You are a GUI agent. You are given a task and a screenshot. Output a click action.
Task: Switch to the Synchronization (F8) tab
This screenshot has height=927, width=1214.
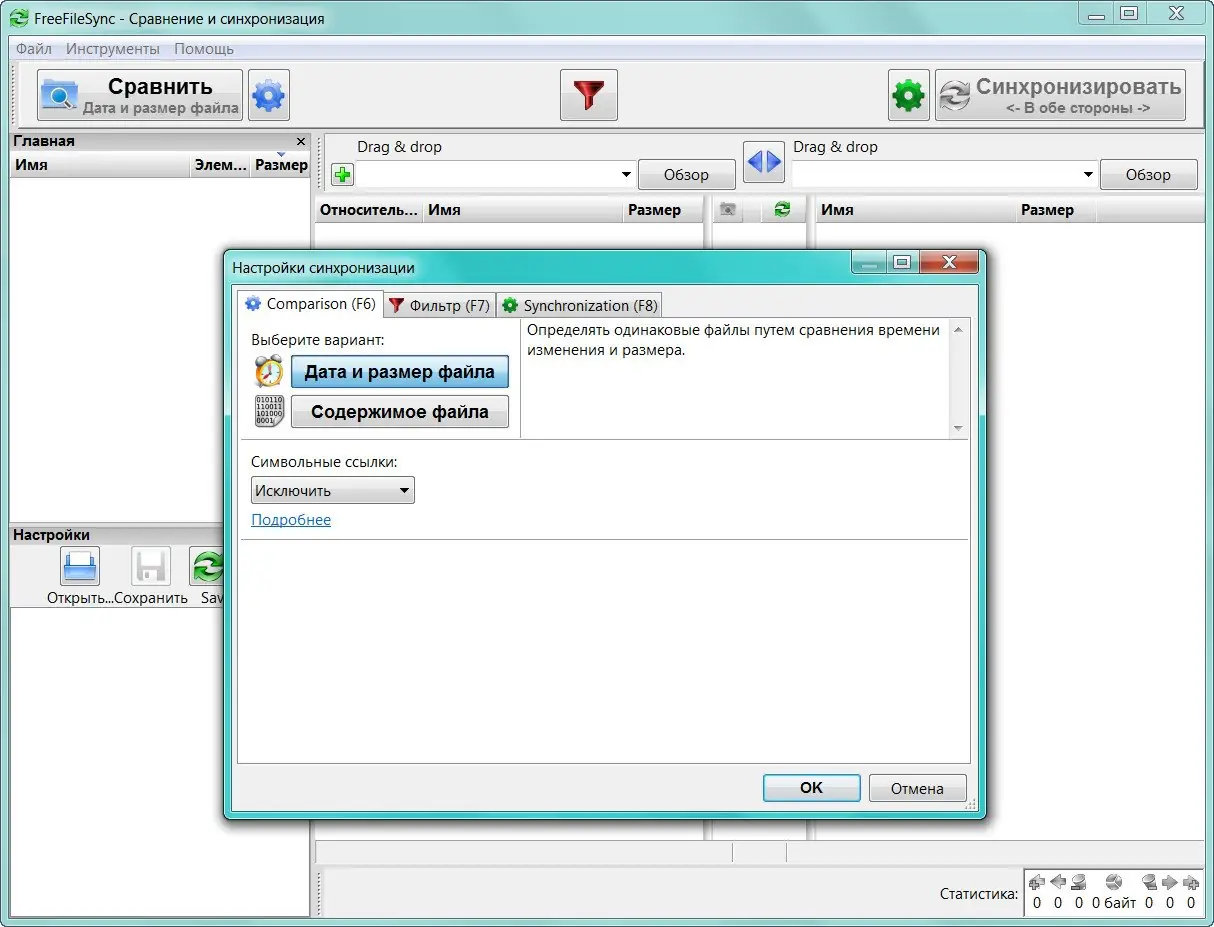579,306
